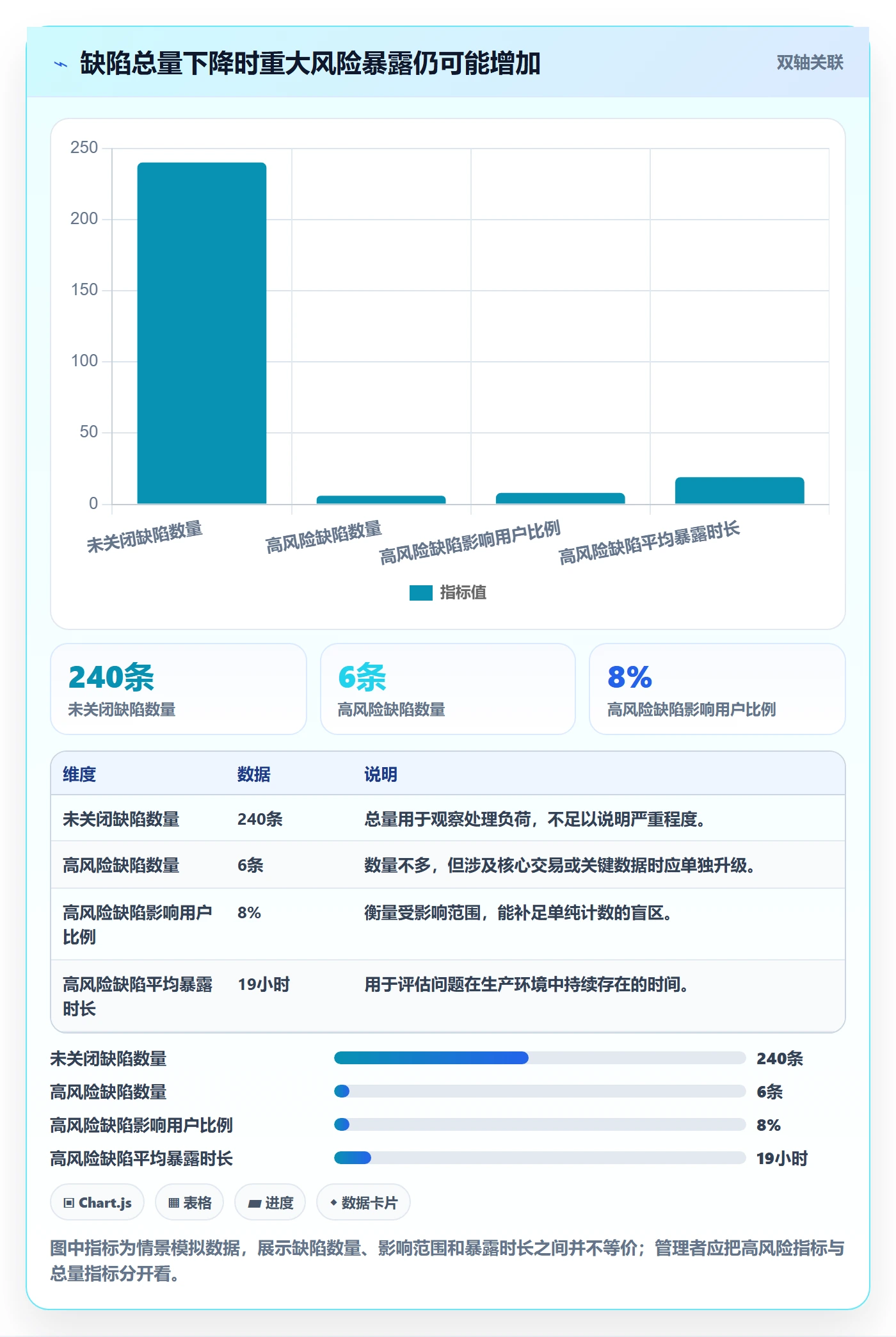Click the 19小时 value beside the progress bar
This screenshot has width=896, height=1337.
(782, 1158)
